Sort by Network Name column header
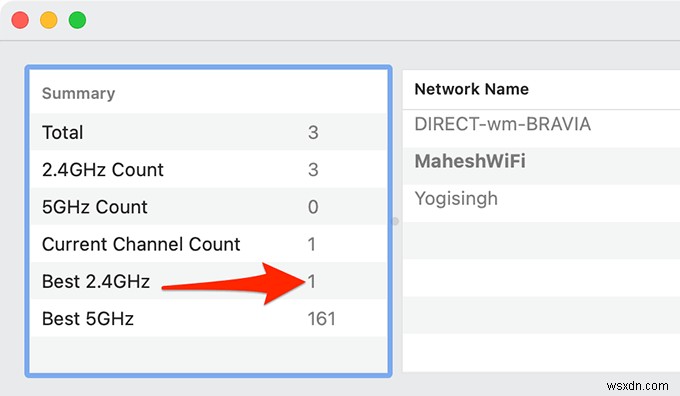The width and height of the screenshot is (680, 396). pos(471,89)
